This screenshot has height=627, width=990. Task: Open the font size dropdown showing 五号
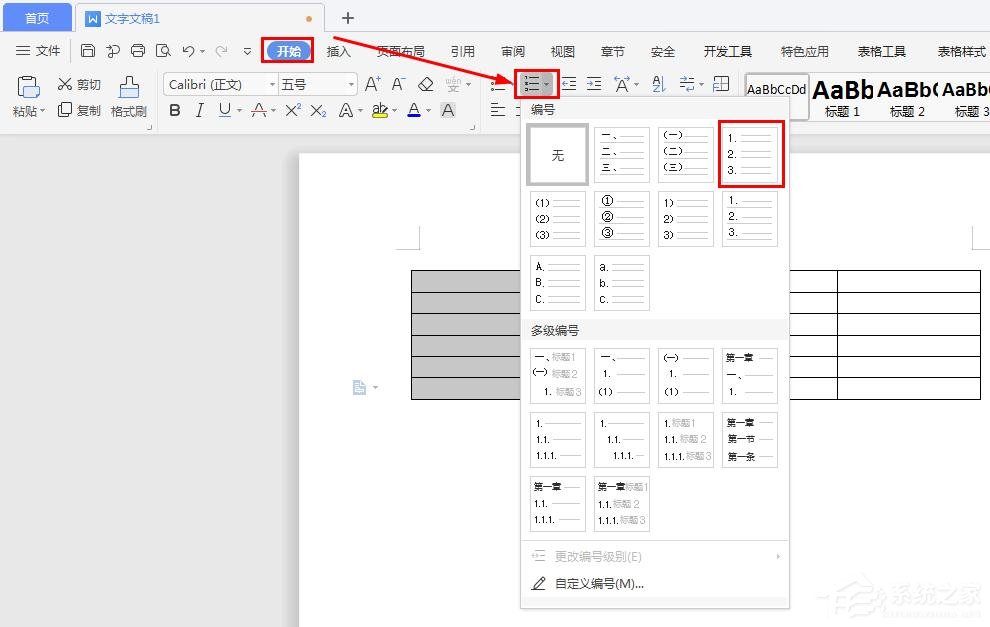tap(351, 84)
